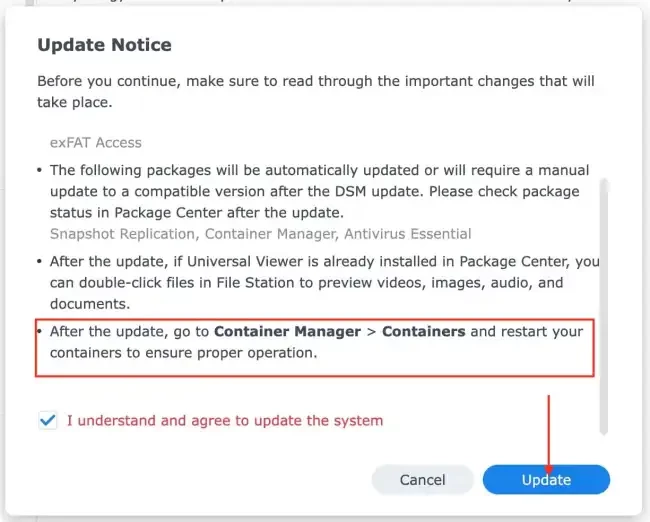Click the 'I understand and agree' label text
The width and height of the screenshot is (650, 522).
click(224, 421)
